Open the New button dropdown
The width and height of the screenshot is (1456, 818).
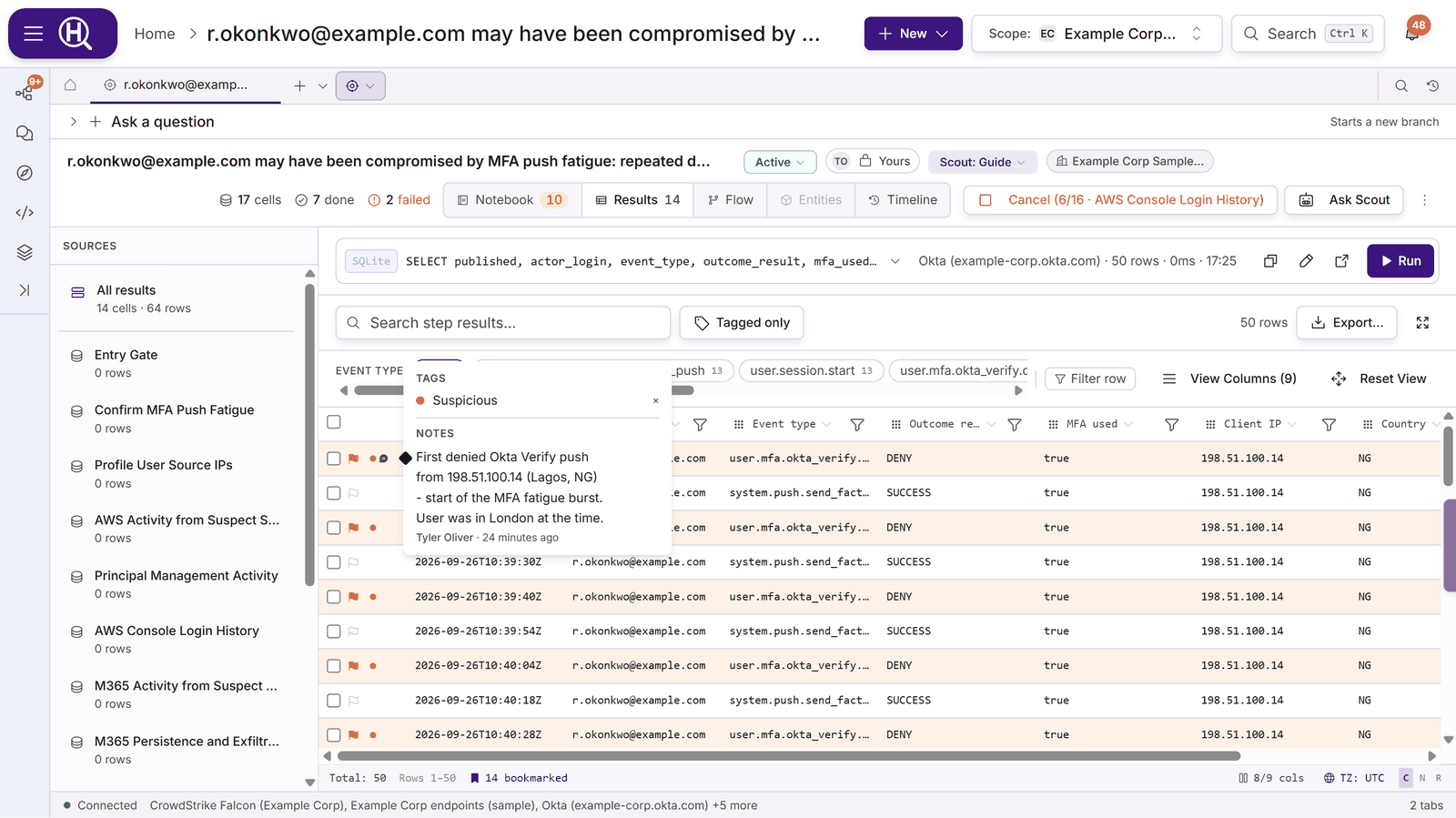(913, 34)
